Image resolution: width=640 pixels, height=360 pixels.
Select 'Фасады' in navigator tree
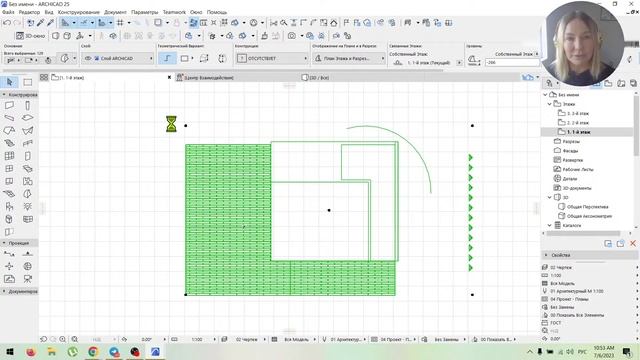[x=570, y=151]
